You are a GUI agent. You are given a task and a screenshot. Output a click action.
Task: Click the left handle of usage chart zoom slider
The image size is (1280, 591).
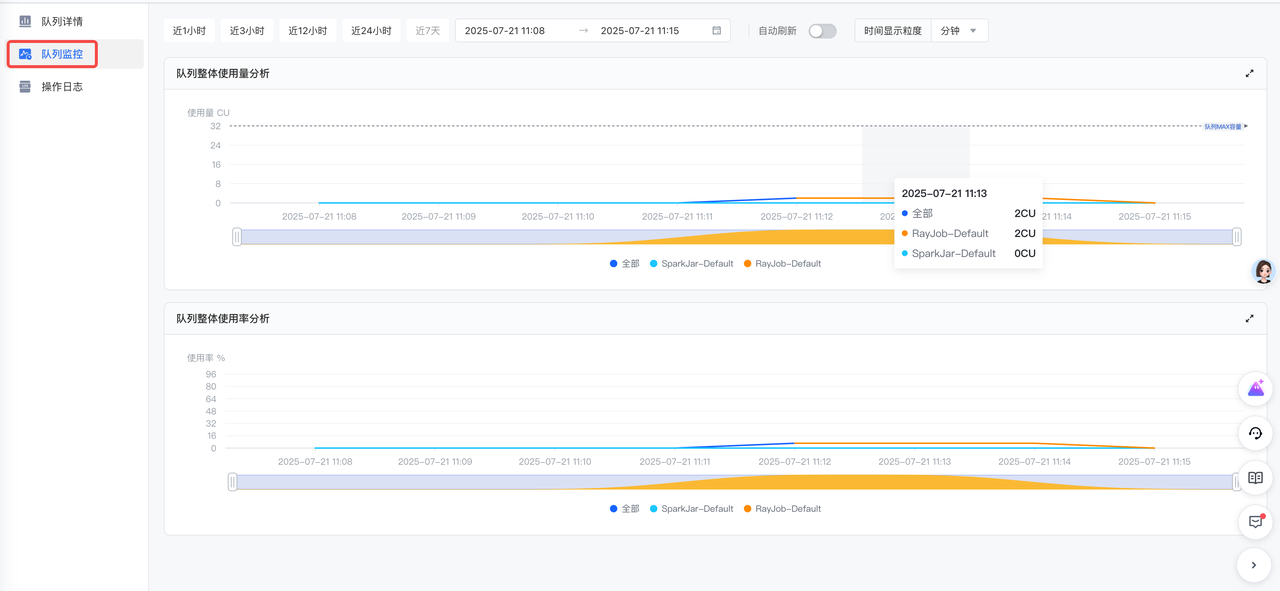[x=237, y=237]
